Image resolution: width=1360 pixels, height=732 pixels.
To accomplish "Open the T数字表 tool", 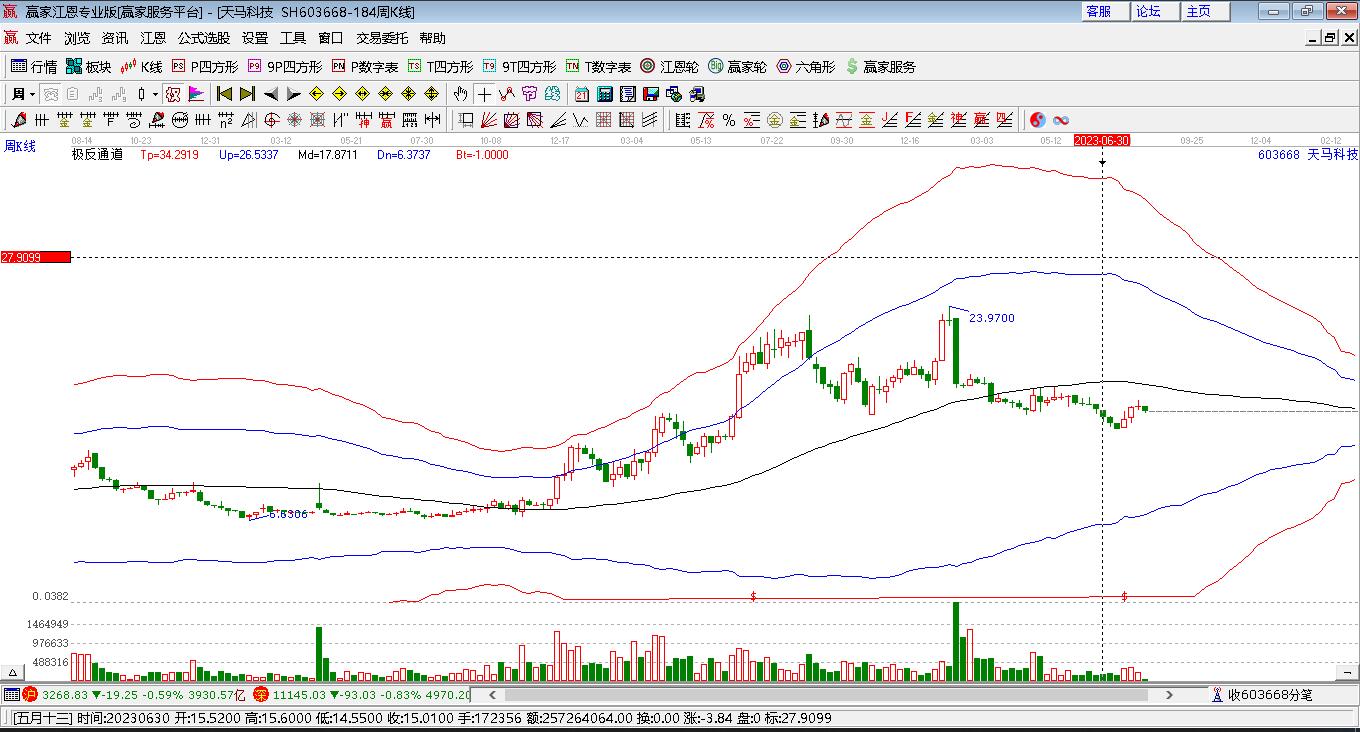I will 599,67.
